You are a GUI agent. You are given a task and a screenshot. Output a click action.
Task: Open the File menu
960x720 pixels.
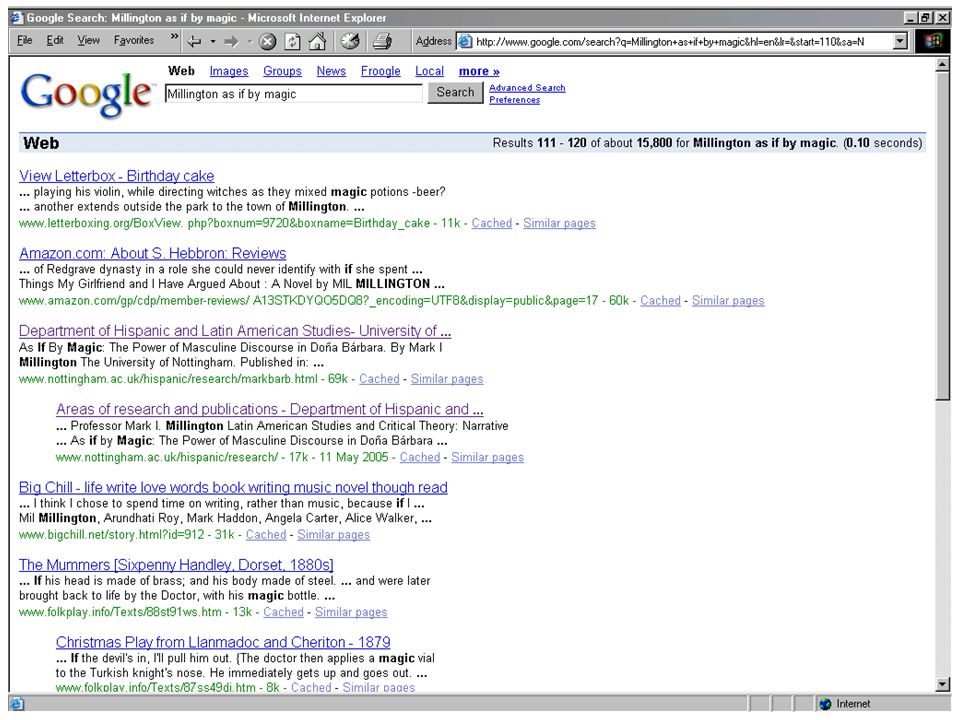click(24, 40)
